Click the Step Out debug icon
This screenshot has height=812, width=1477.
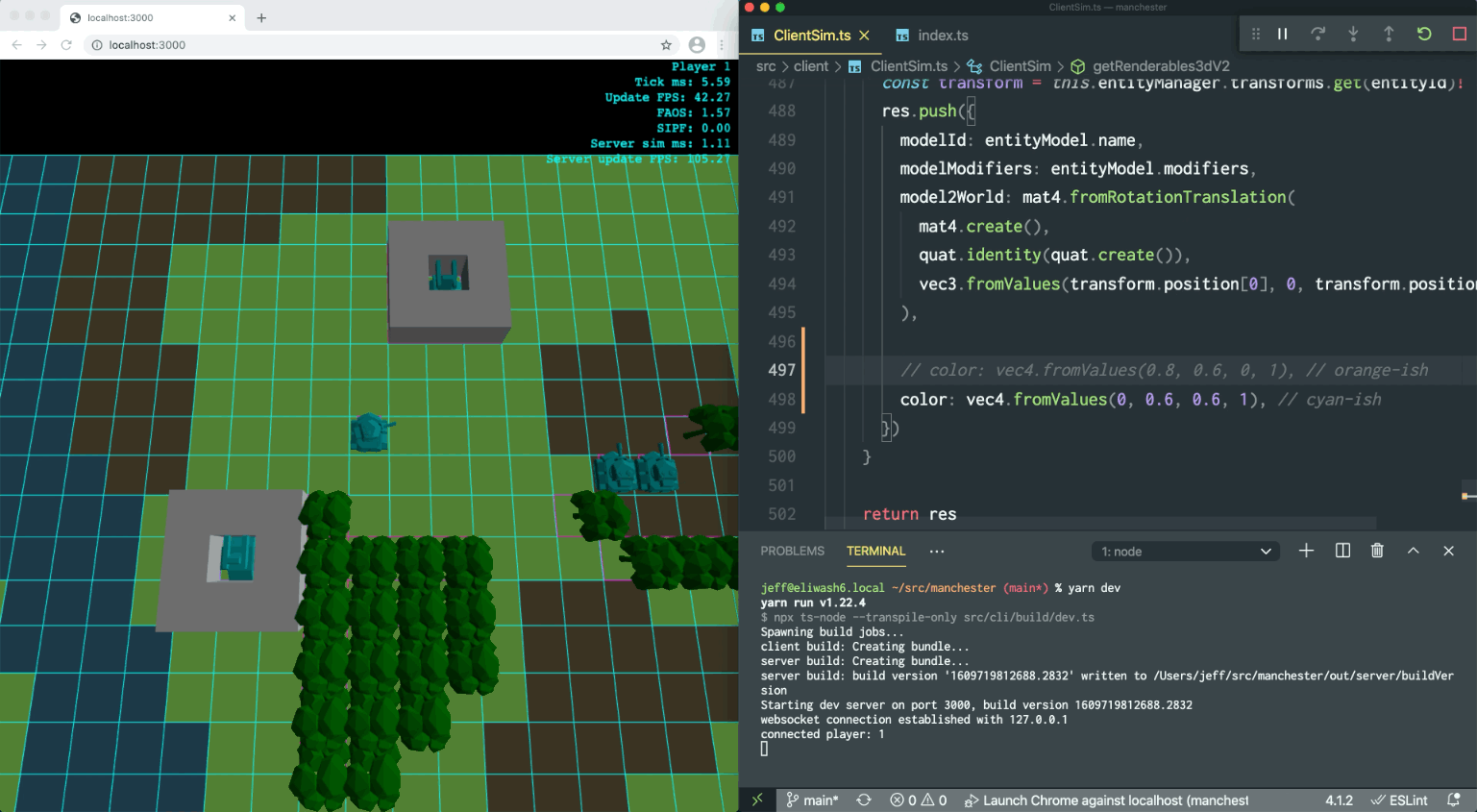(x=1389, y=34)
